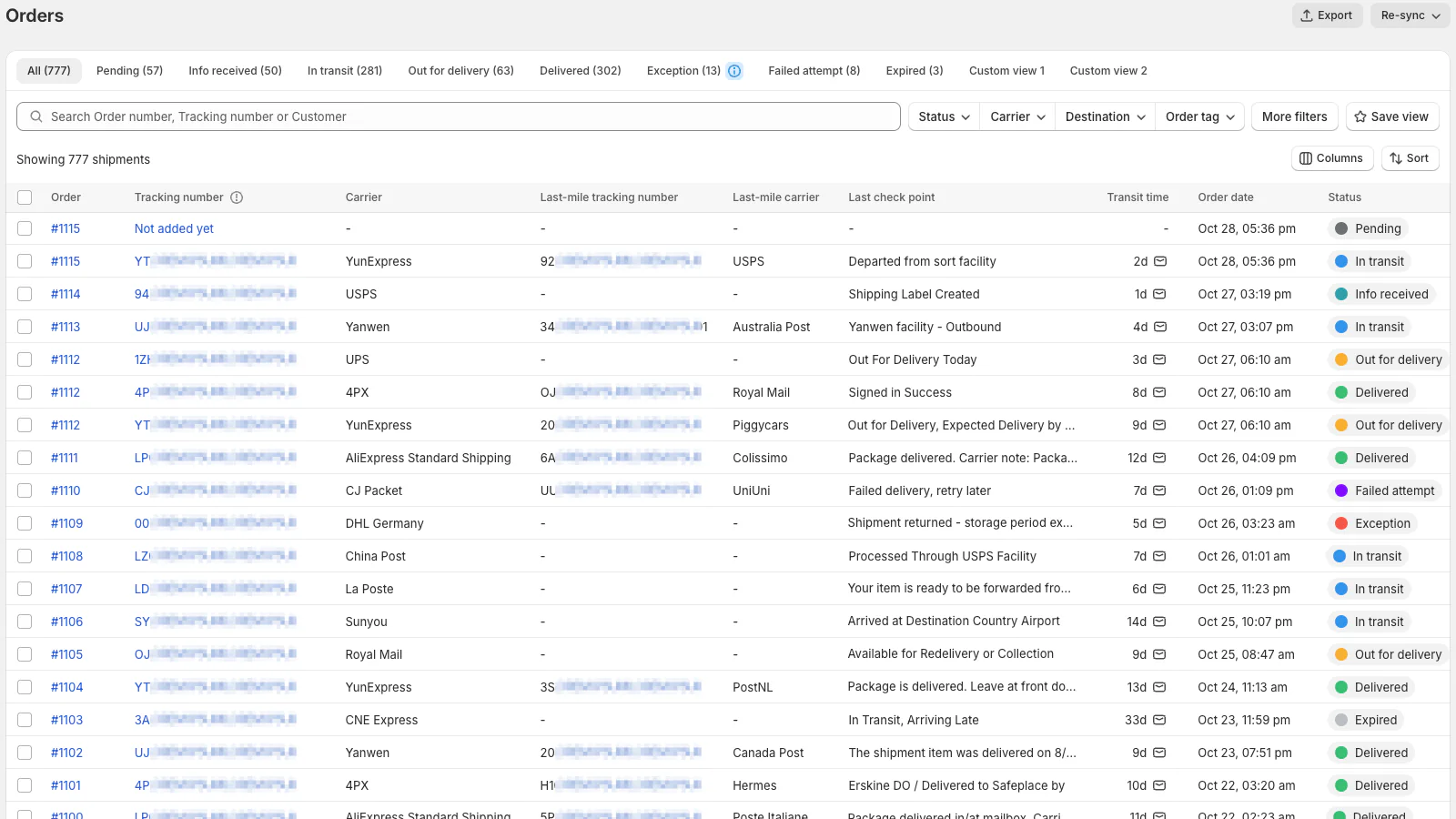Viewport: 1456px width, 819px height.
Task: Switch to the In transit (281) tab
Action: [x=345, y=71]
